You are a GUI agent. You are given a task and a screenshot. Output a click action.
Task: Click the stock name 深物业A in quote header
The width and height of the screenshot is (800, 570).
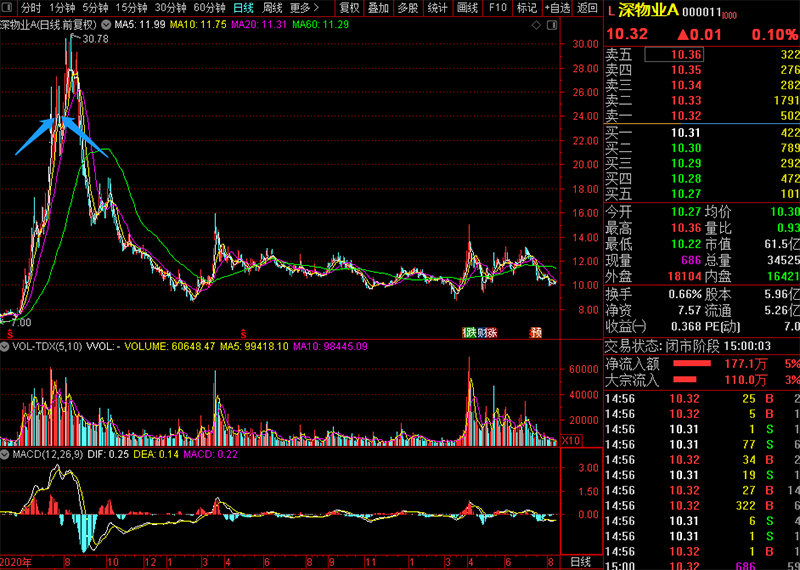point(648,11)
